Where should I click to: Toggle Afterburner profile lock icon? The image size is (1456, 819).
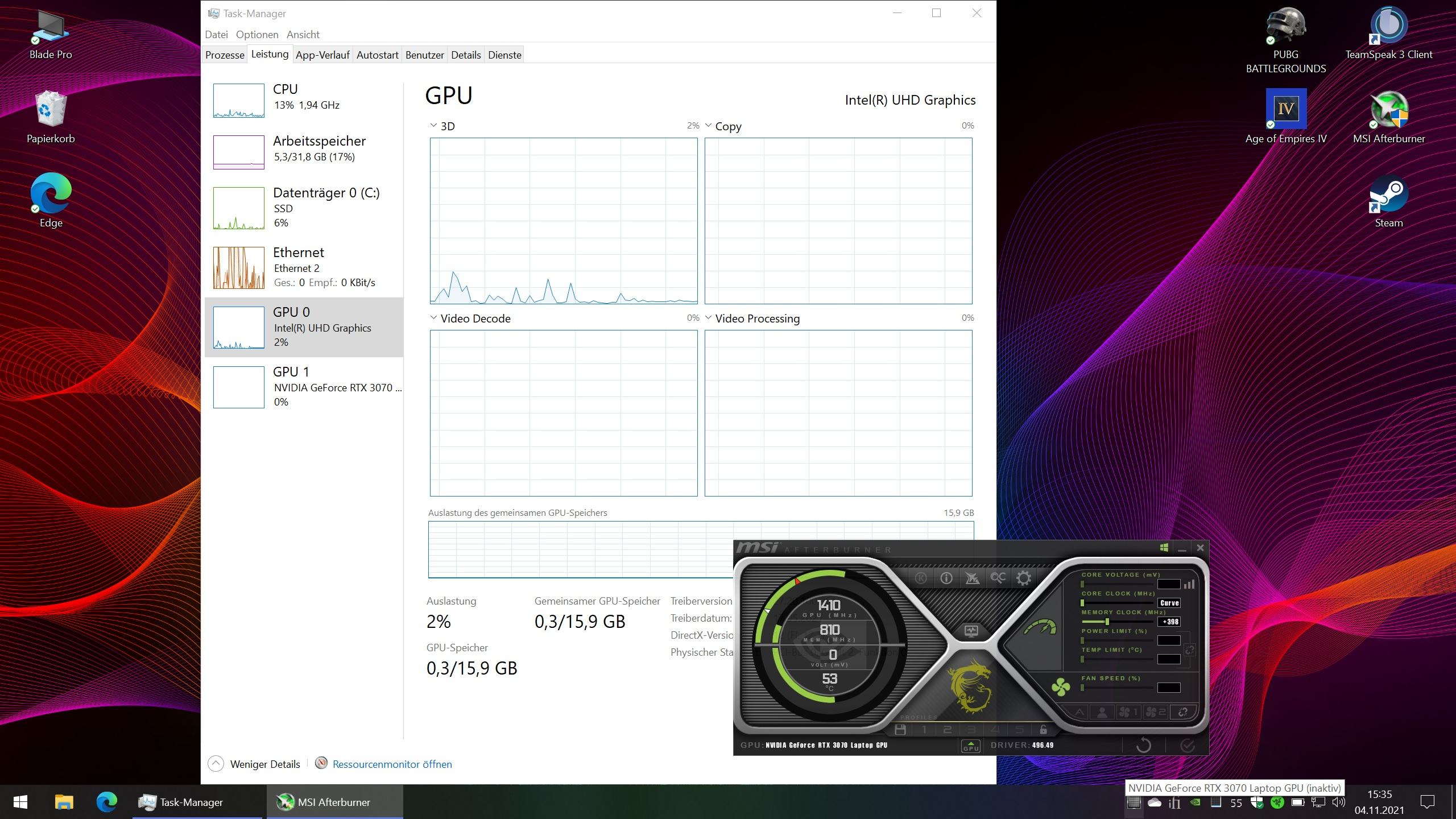pyautogui.click(x=1043, y=730)
